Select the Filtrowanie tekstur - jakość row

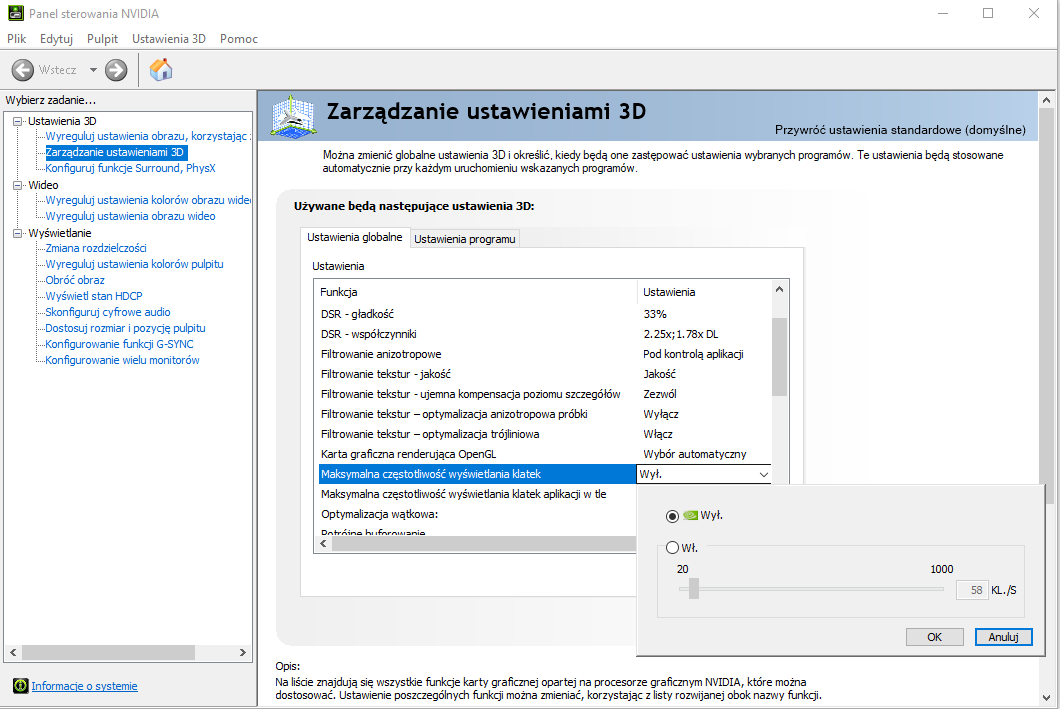[544, 374]
